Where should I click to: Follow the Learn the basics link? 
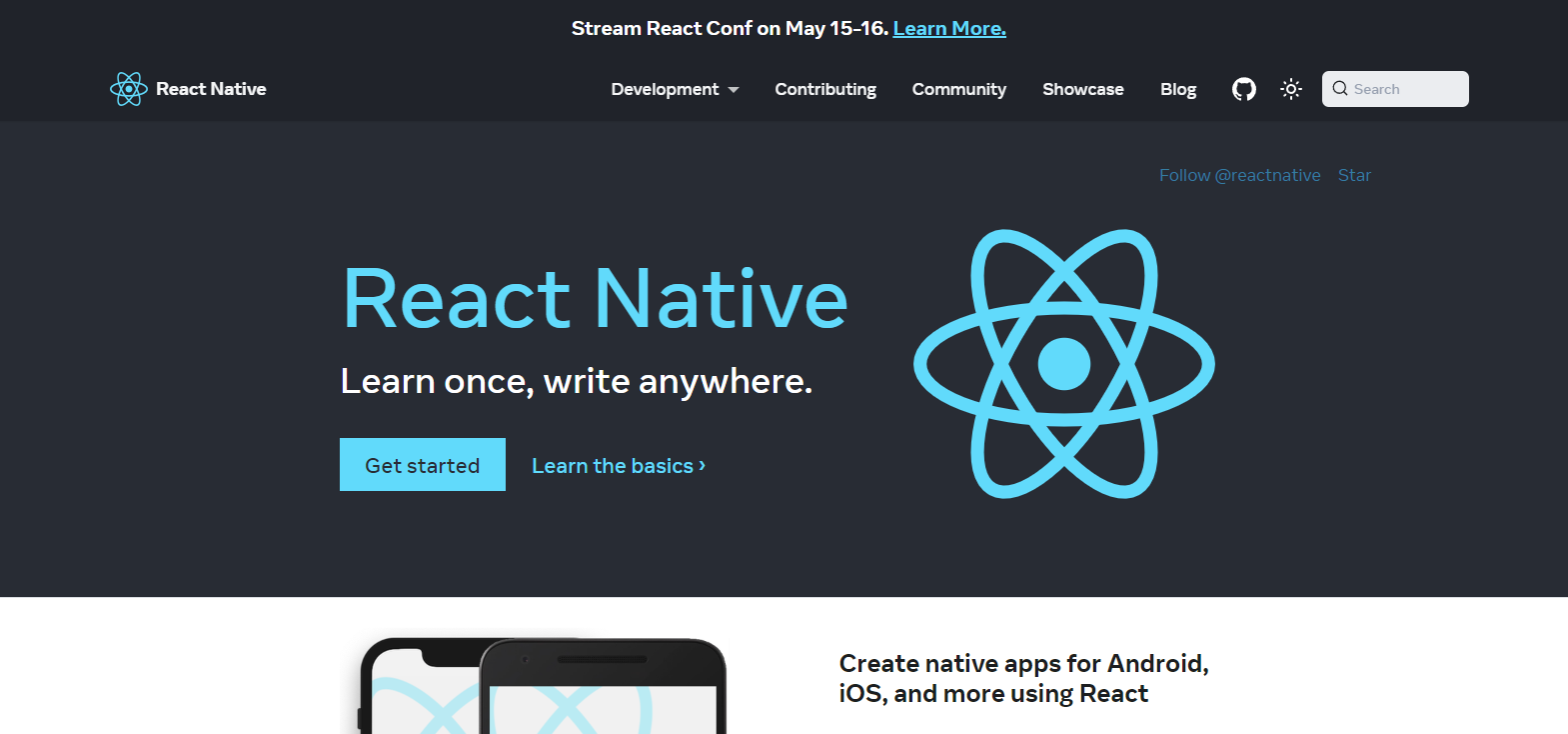pos(612,466)
